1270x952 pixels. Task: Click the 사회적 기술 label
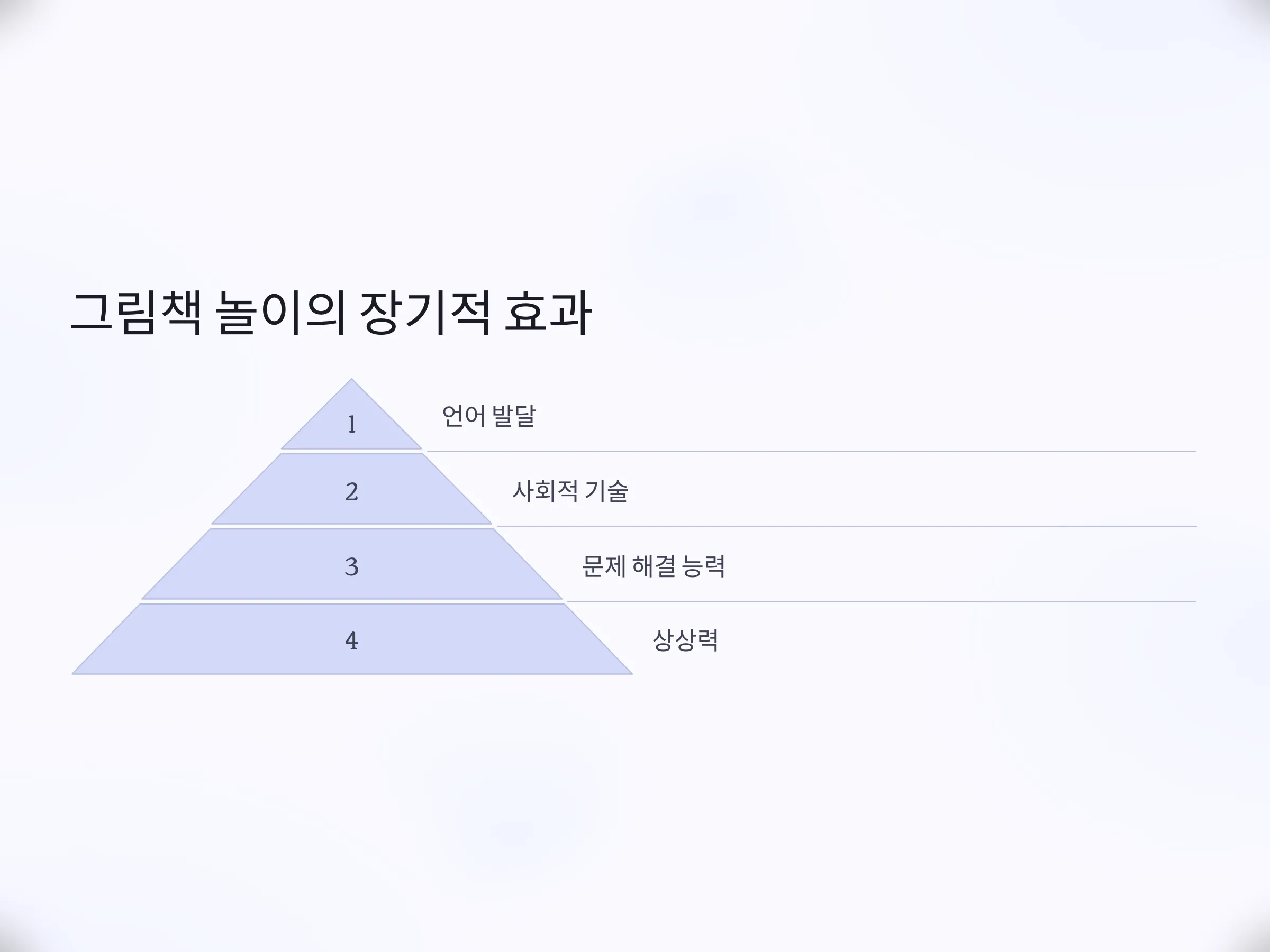(570, 491)
